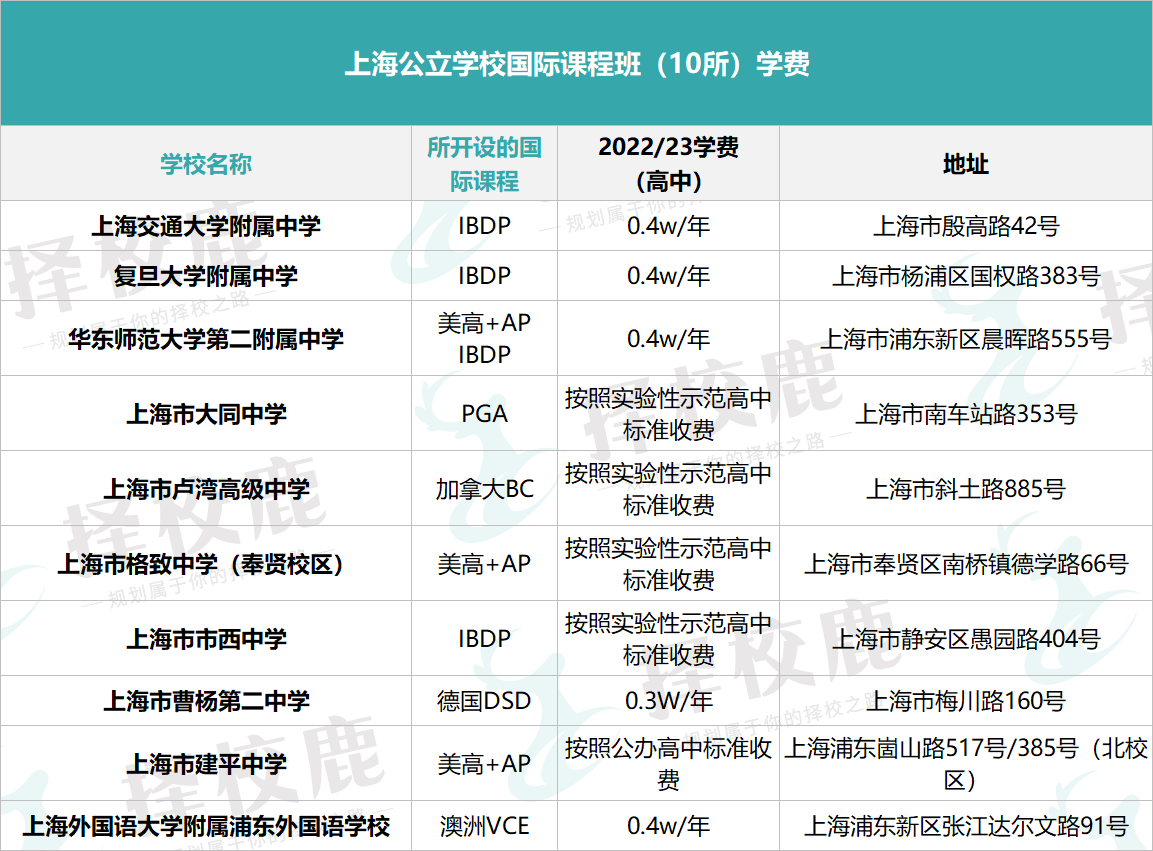Click the 0.3W/年 fee cell
The width and height of the screenshot is (1153, 851).
coord(668,701)
